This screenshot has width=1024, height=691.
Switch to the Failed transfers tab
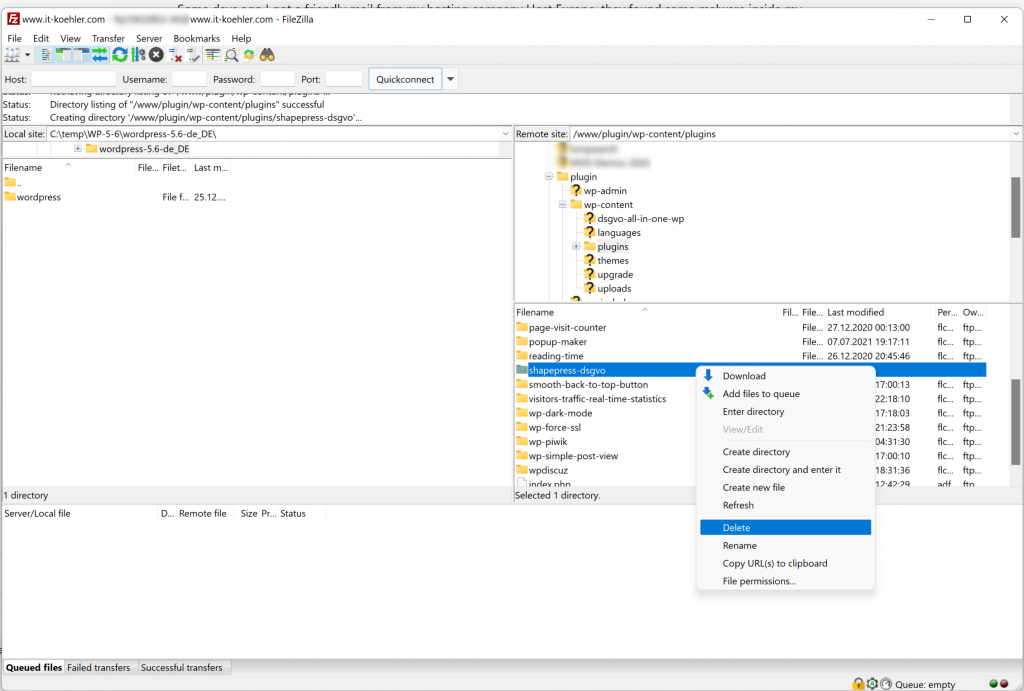[99, 667]
